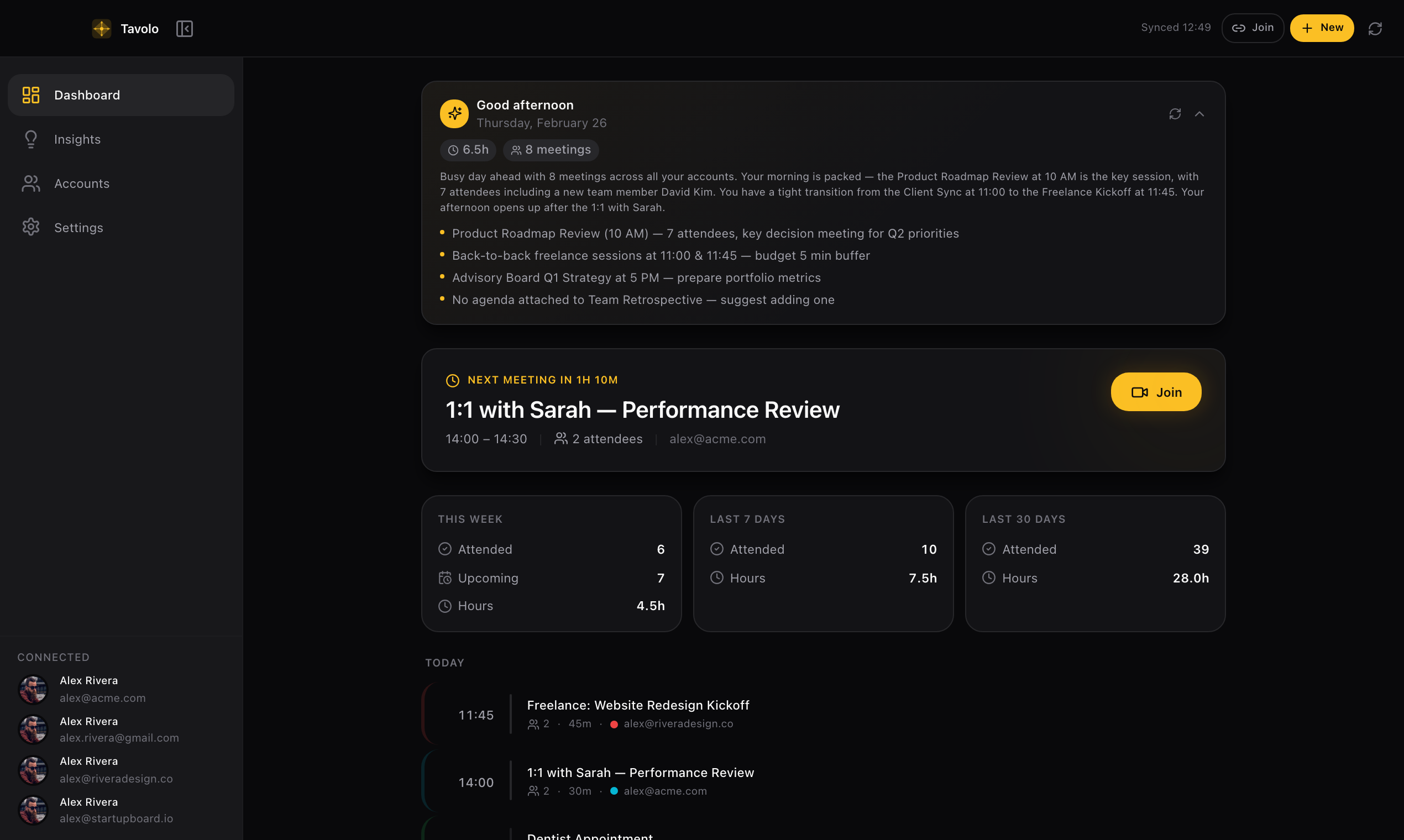Switch to the Insights section
Viewport: 1404px width, 840px height.
click(x=77, y=139)
